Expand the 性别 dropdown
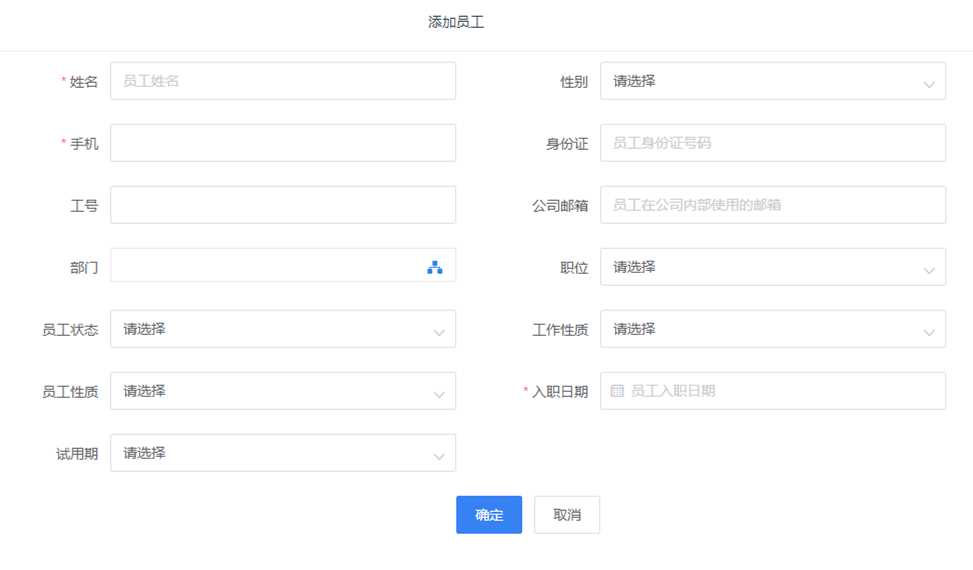The width and height of the screenshot is (973, 570). tap(773, 81)
